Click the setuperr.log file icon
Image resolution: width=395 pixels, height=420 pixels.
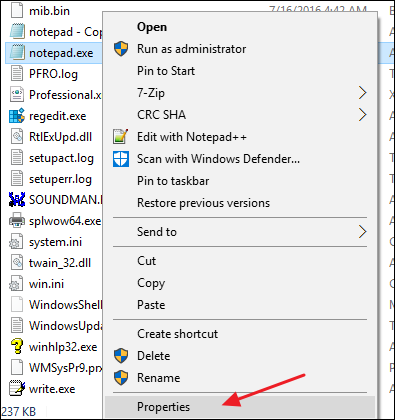17,179
